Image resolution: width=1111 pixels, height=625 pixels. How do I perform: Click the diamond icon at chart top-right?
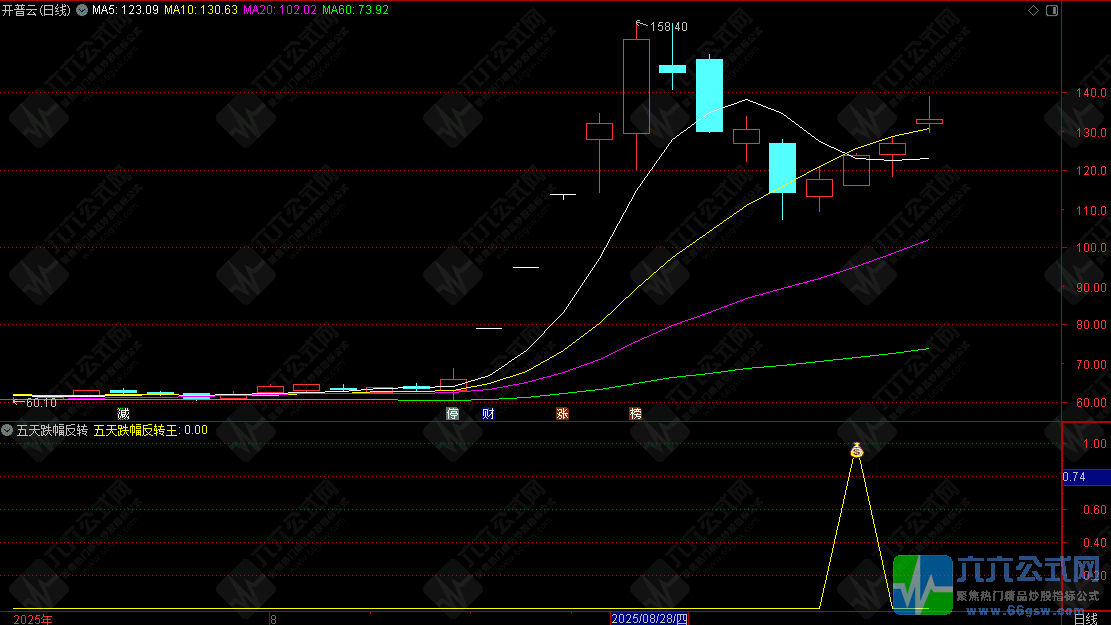point(1033,10)
